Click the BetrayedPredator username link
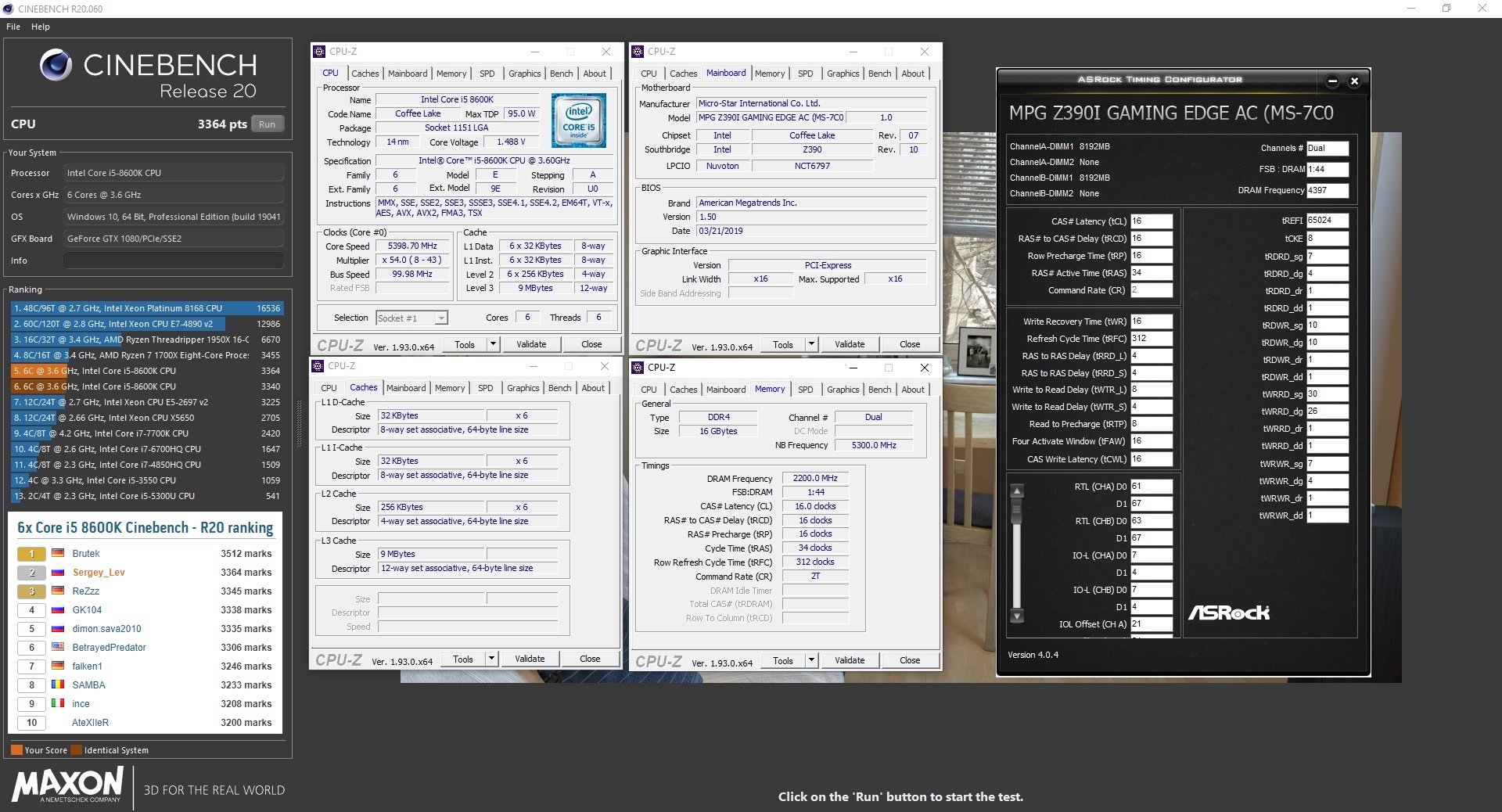 (x=109, y=647)
